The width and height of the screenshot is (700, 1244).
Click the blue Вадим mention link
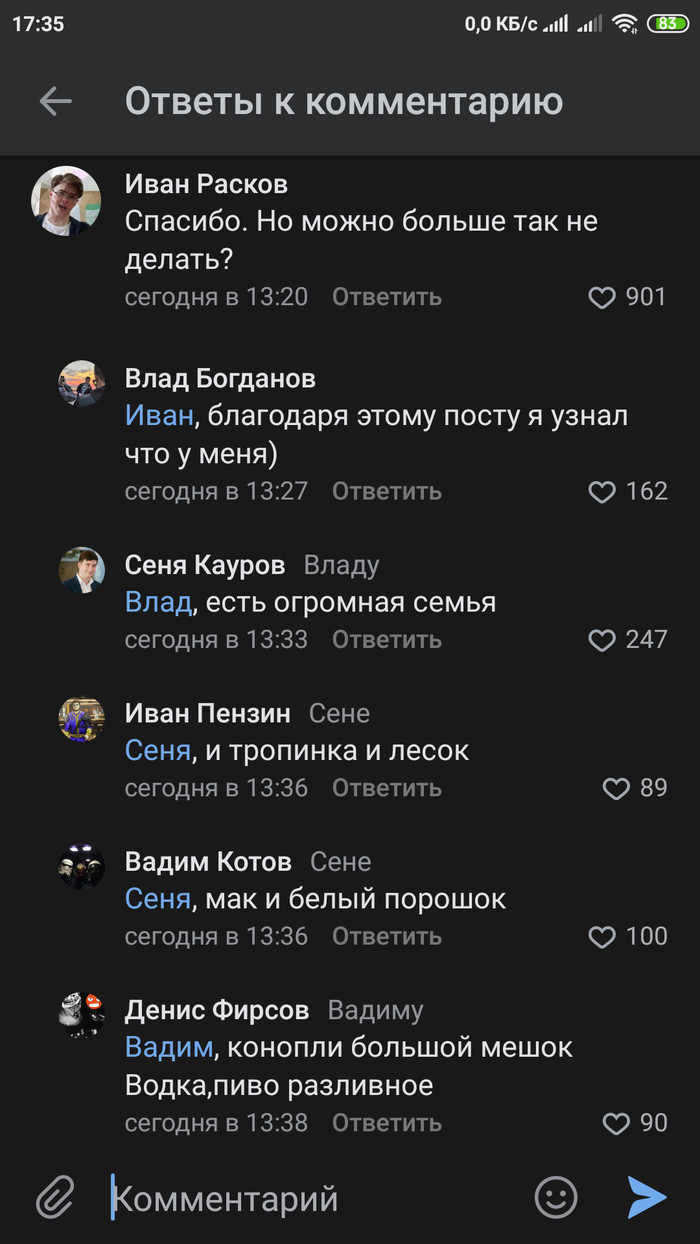tap(169, 1047)
